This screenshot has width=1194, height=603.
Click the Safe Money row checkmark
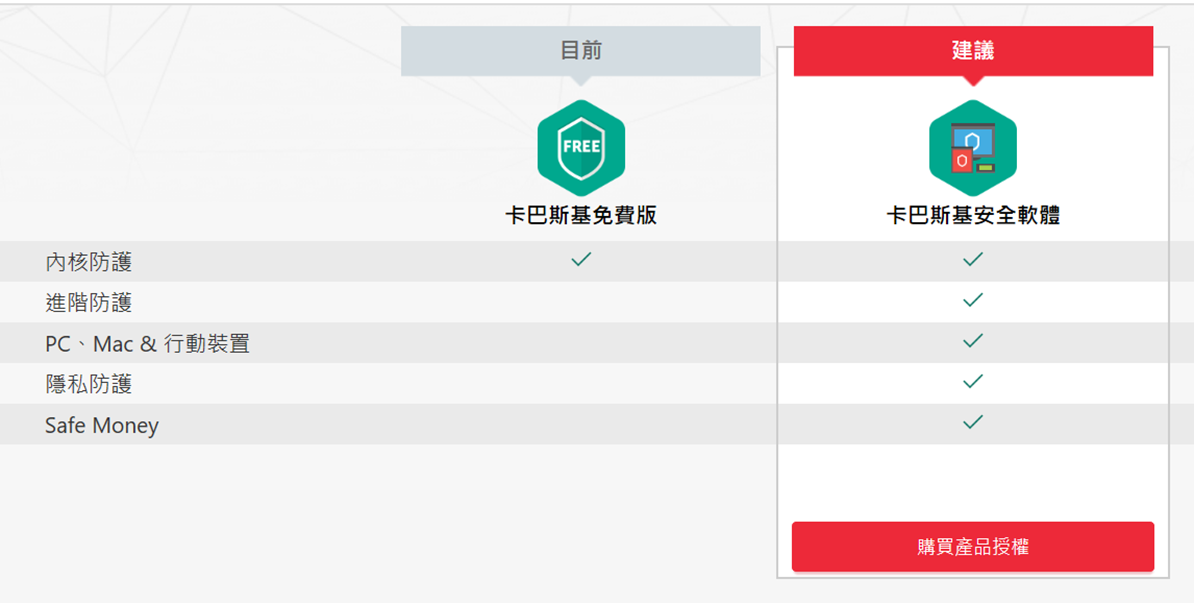[973, 422]
